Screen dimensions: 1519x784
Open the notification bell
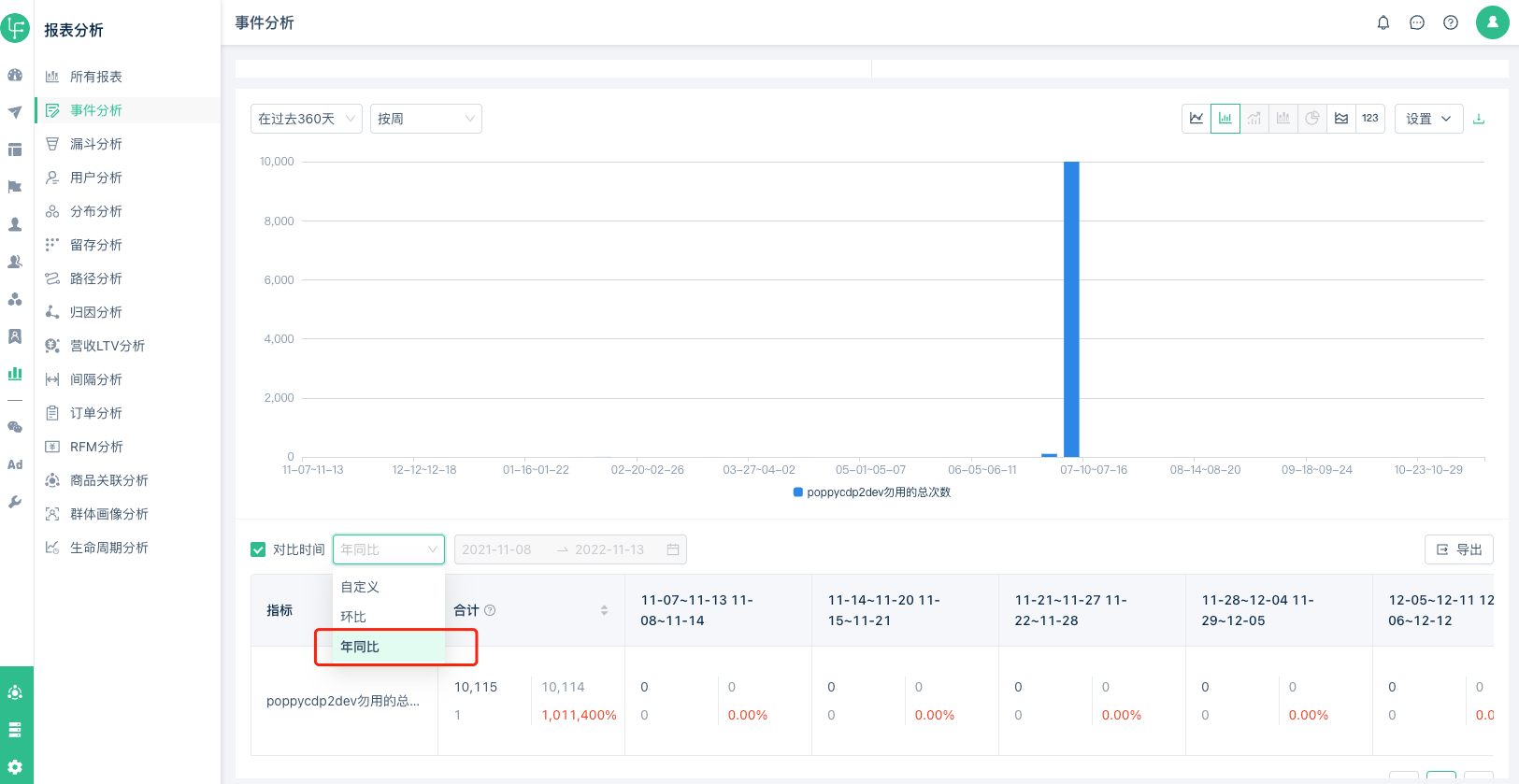[1383, 22]
